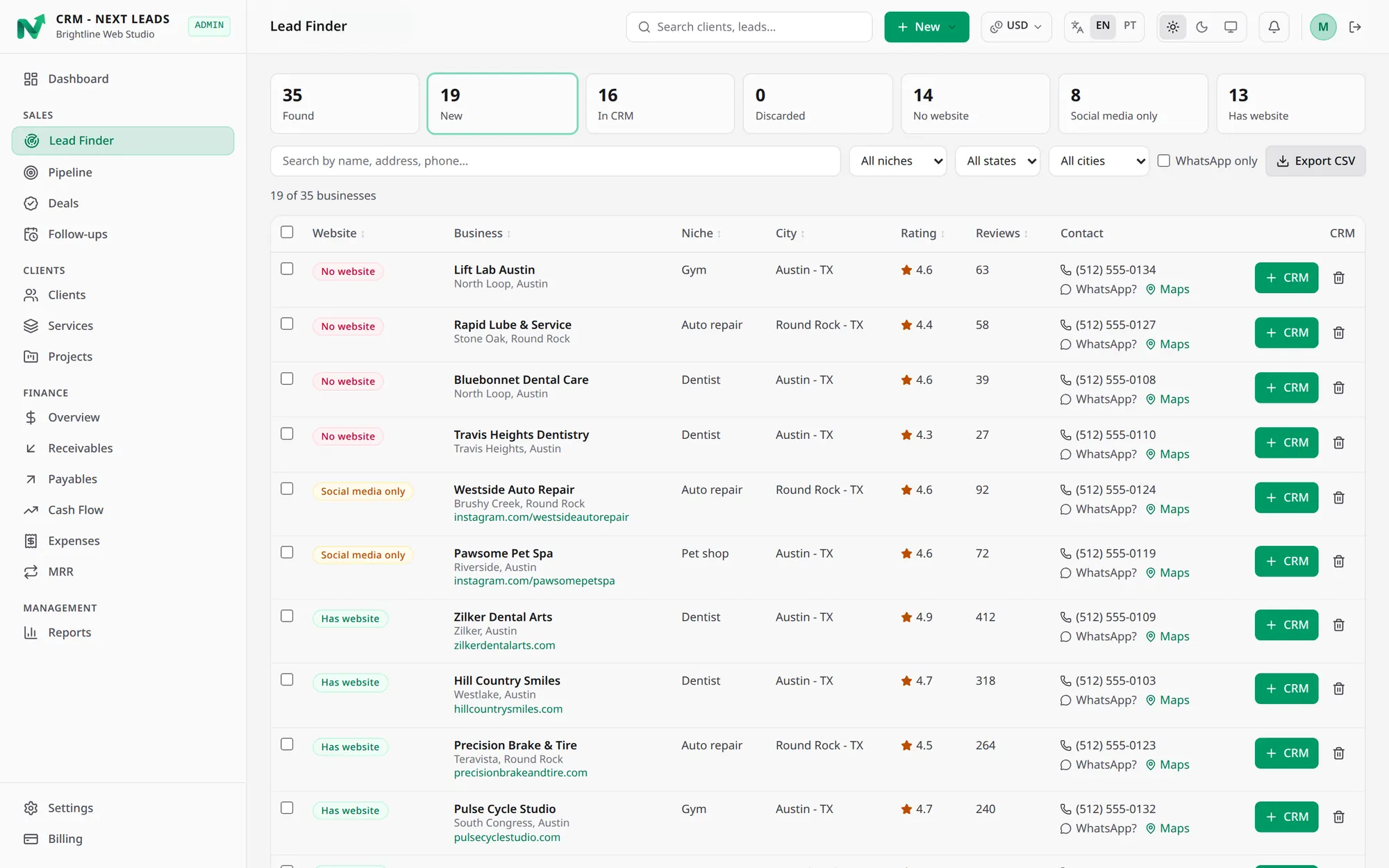Open the MRR page

pyautogui.click(x=123, y=571)
